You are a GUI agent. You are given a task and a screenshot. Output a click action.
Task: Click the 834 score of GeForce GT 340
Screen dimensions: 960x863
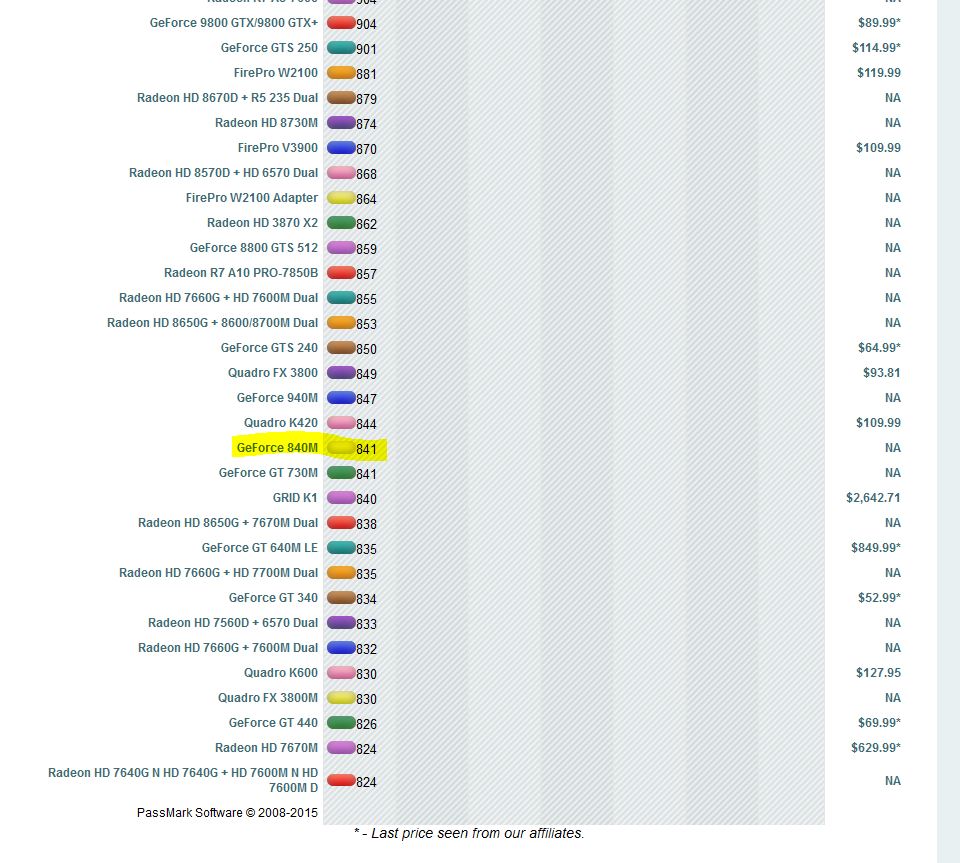point(366,599)
